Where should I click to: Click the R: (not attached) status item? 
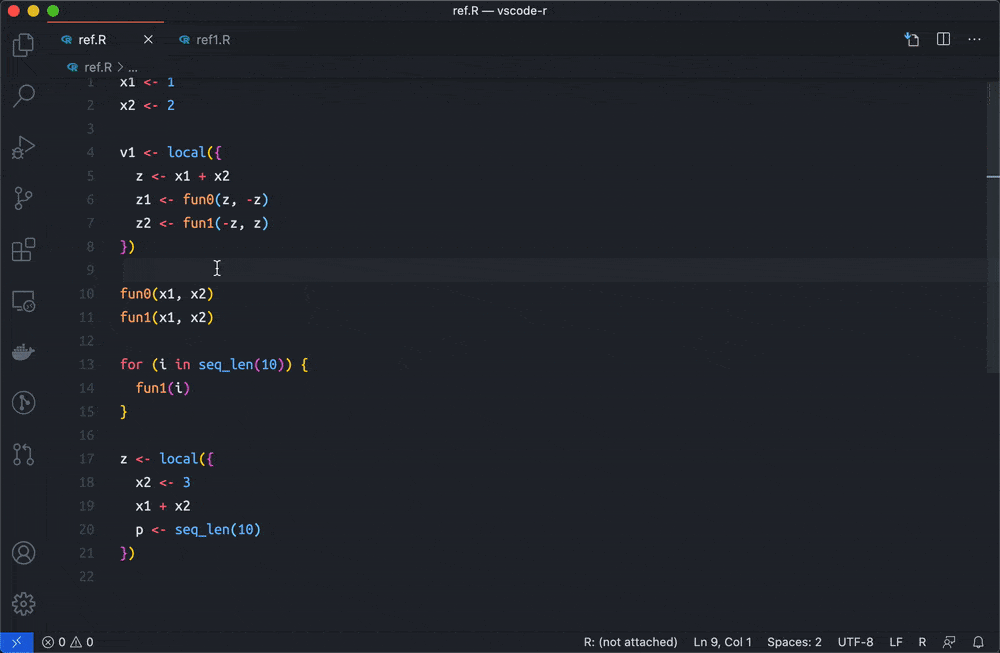630,642
